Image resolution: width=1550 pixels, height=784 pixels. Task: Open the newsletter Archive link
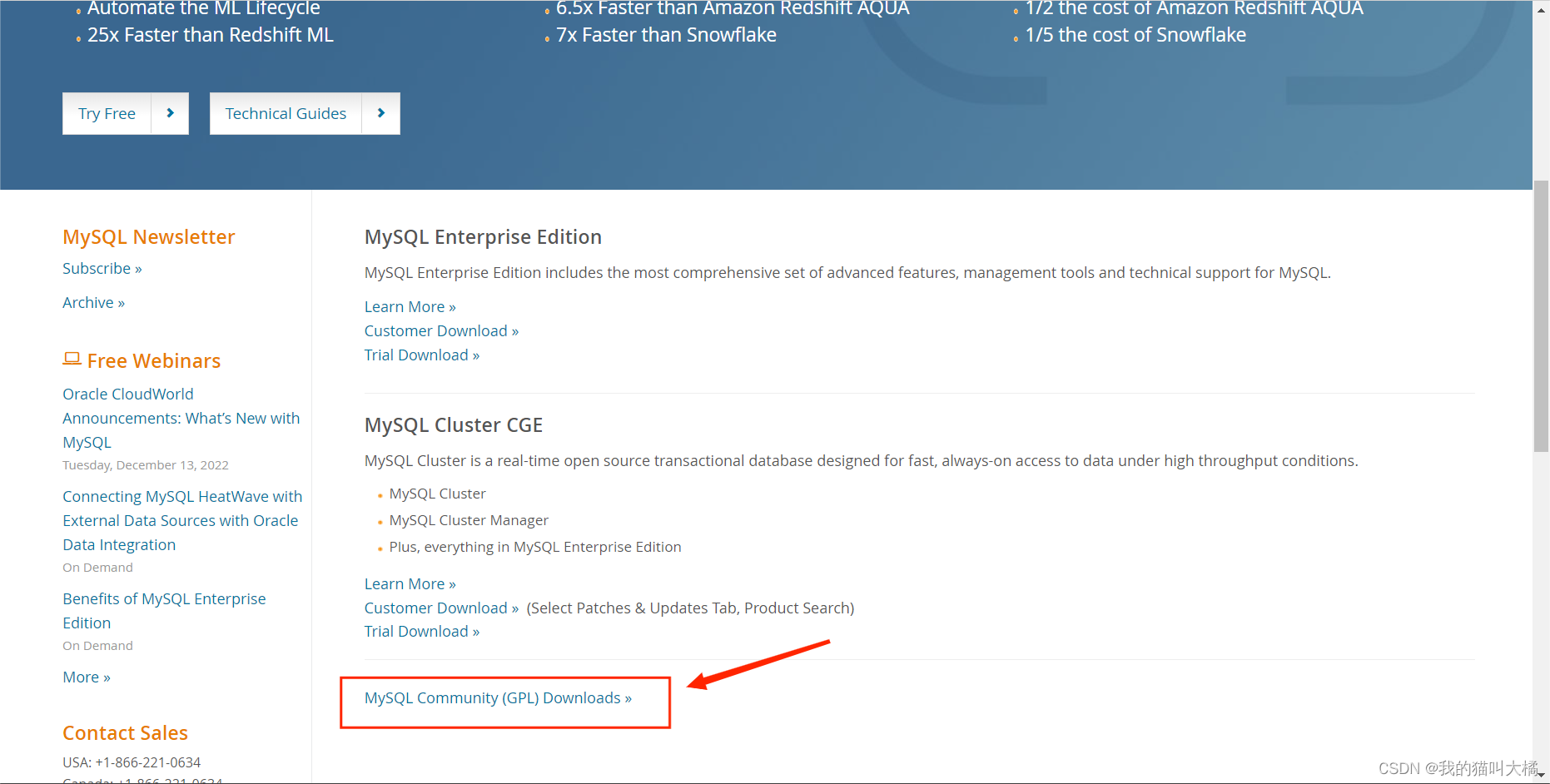[x=94, y=302]
